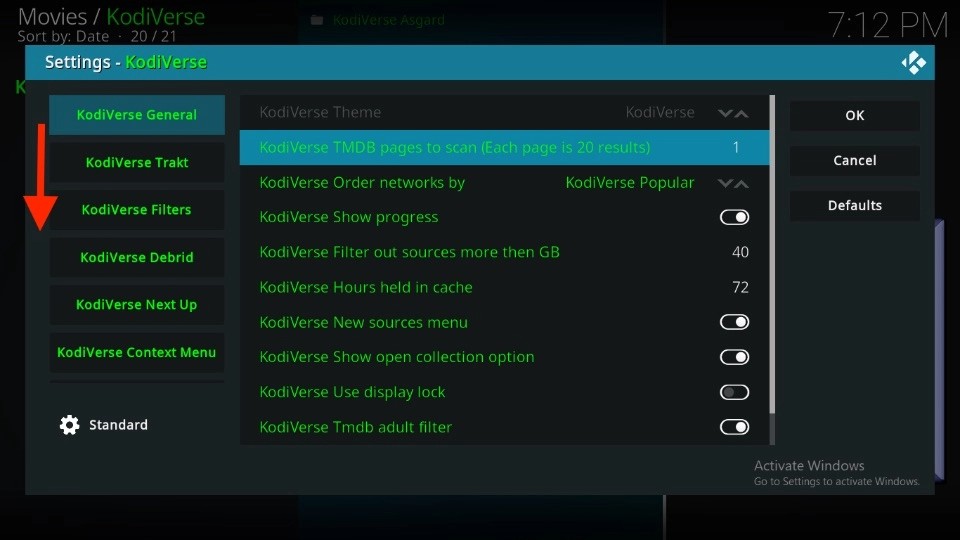Toggle KodiVerse Tmdb adult filter switch
The image size is (960, 540).
tap(734, 427)
